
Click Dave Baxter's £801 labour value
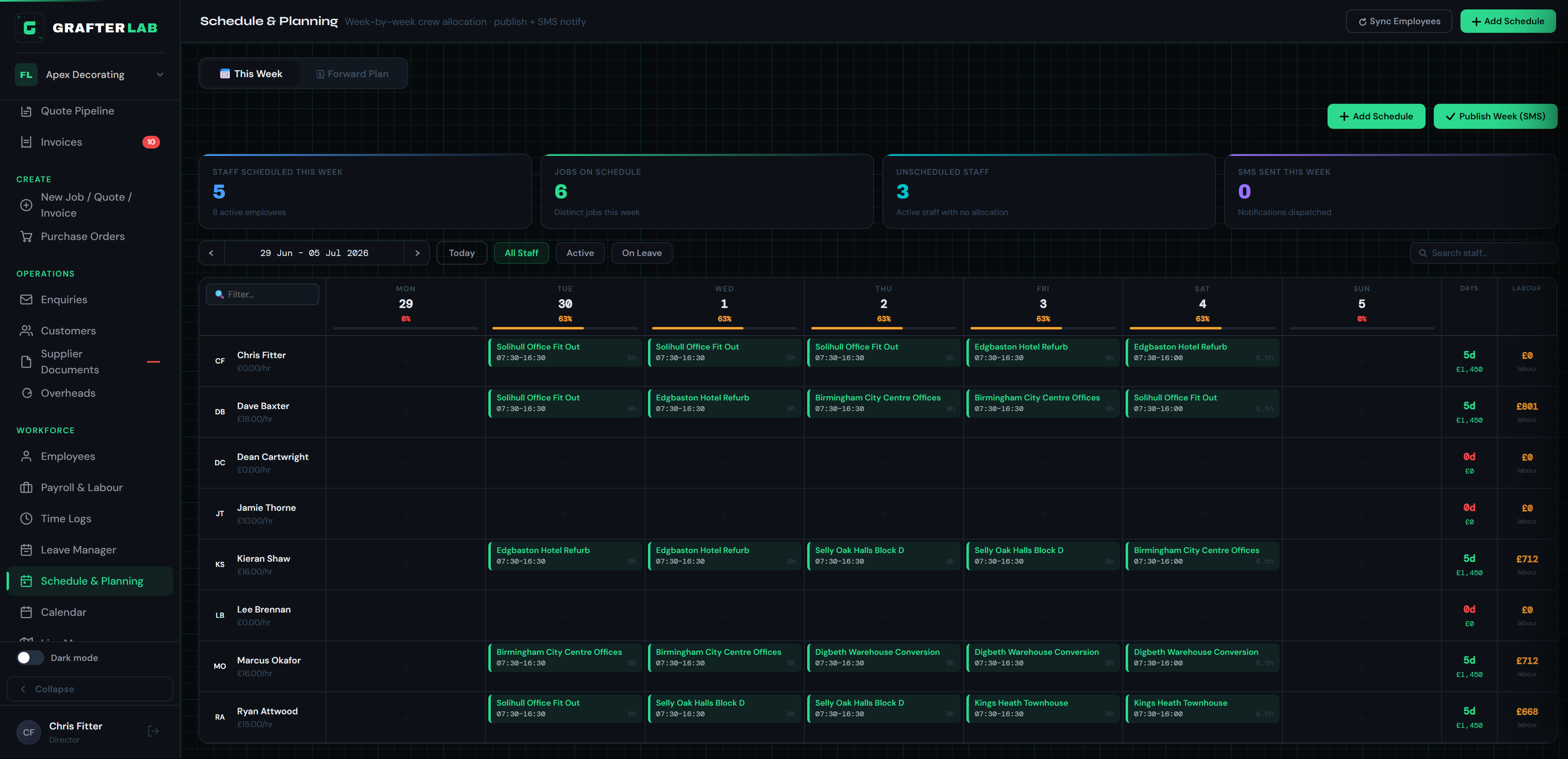pos(1527,407)
